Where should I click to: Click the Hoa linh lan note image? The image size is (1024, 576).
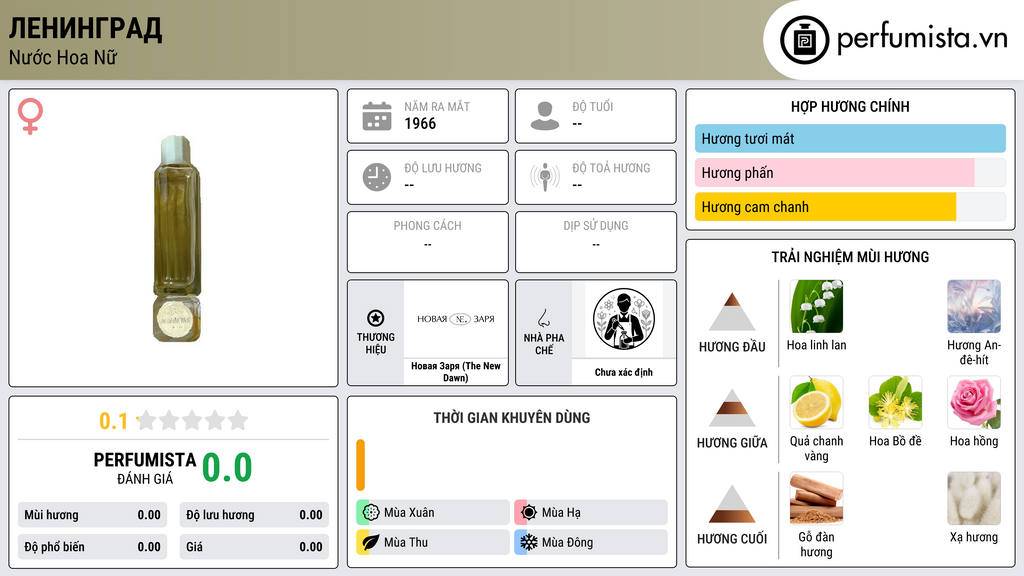click(x=816, y=306)
